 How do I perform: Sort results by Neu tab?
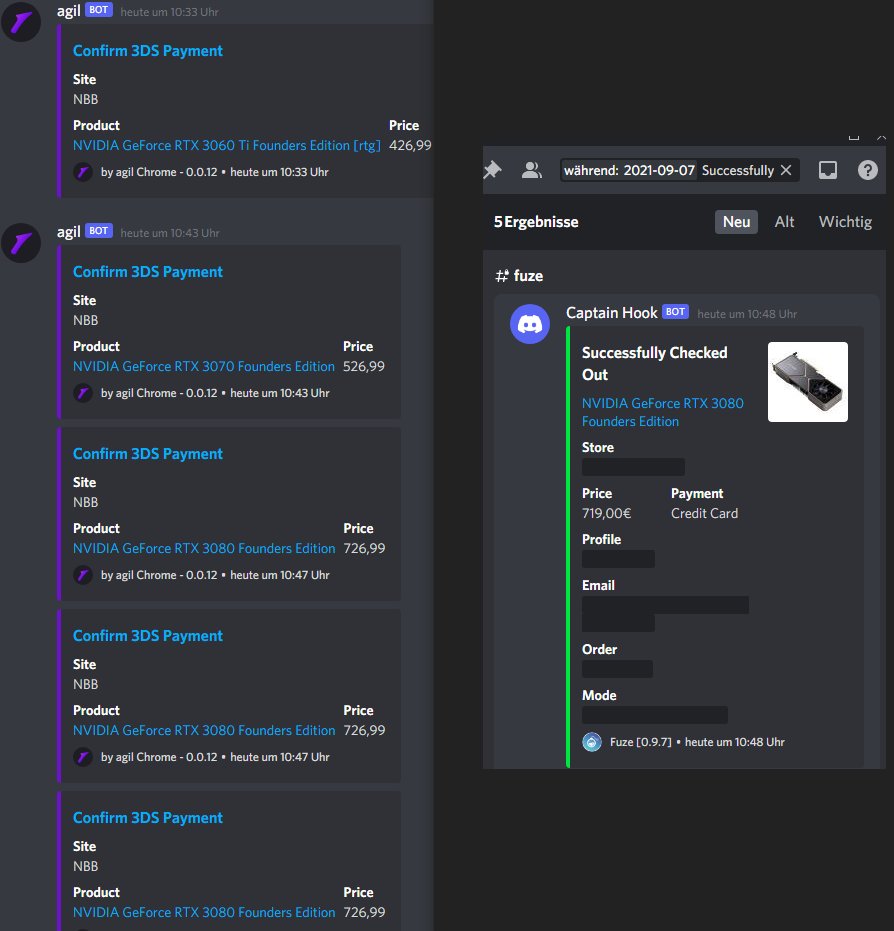(736, 222)
